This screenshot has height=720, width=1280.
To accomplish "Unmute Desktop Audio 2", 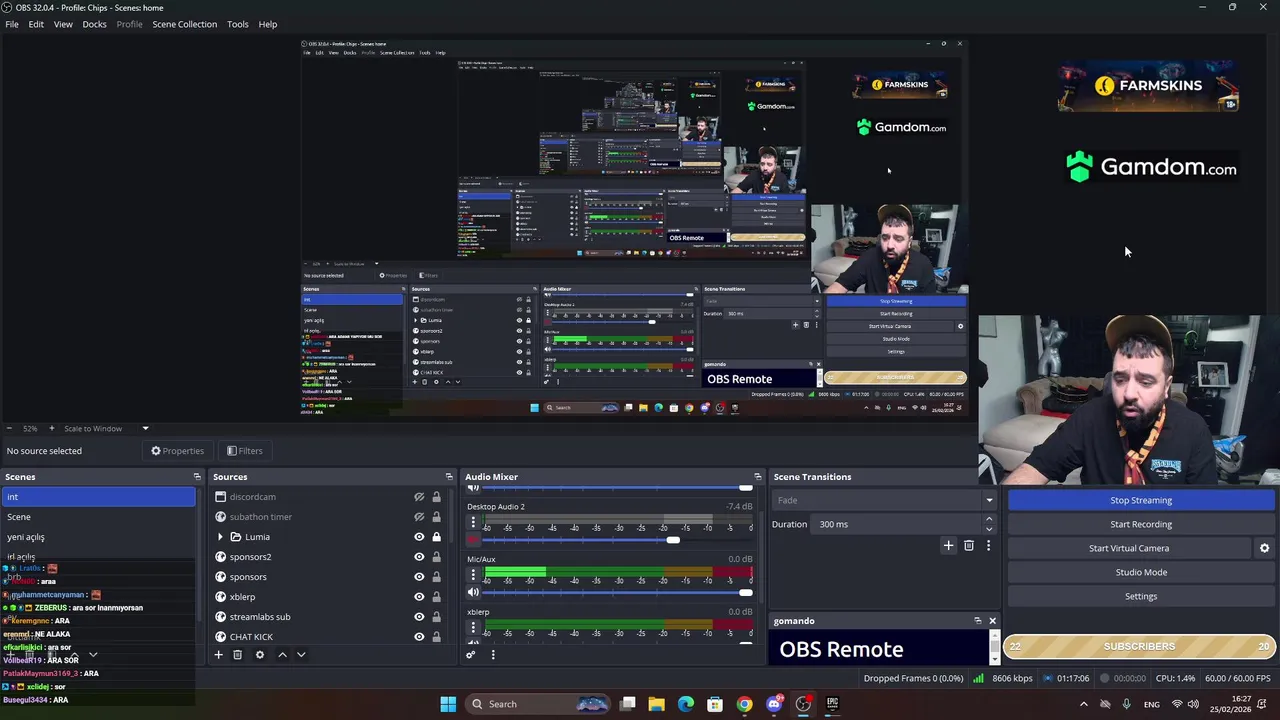I will coord(473,540).
